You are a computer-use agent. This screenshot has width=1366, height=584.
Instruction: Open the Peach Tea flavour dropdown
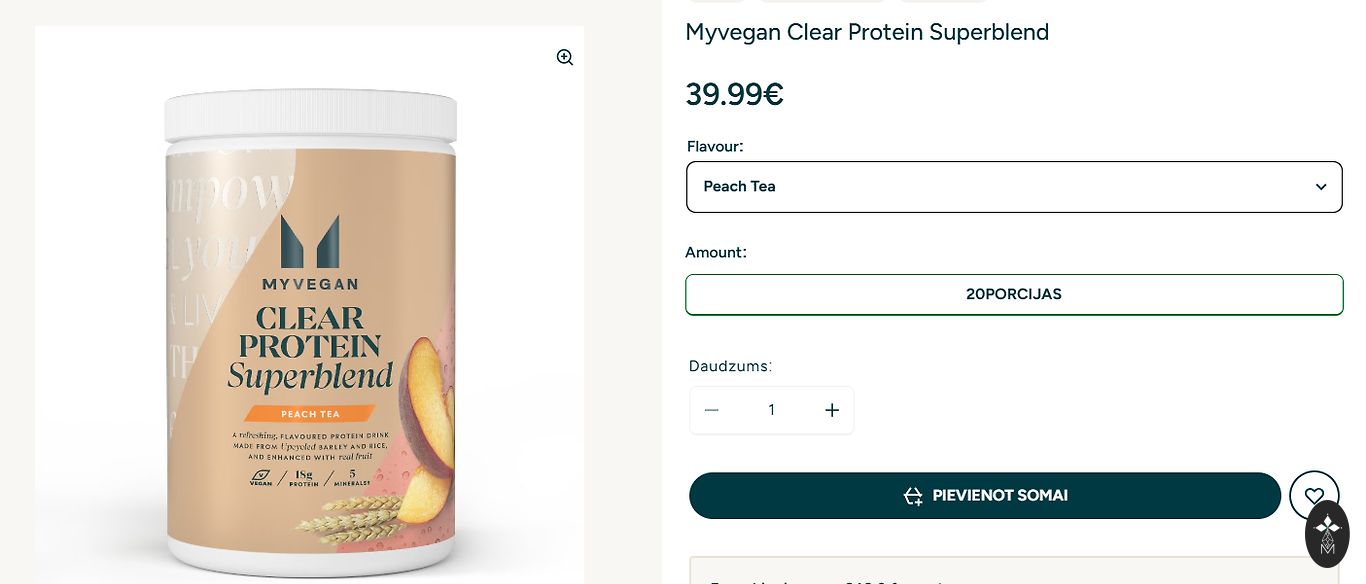1013,187
